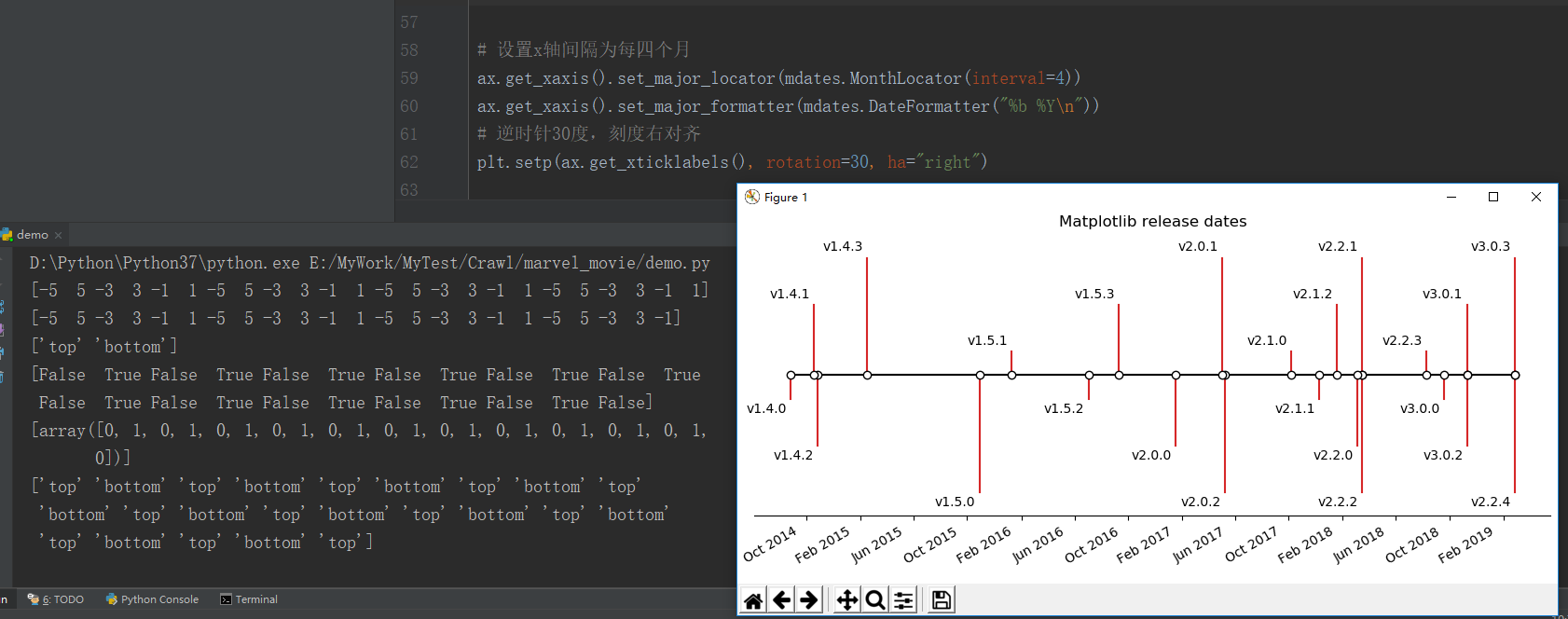
Task: Click line number 57 in the editor gutter
Action: pos(409,22)
